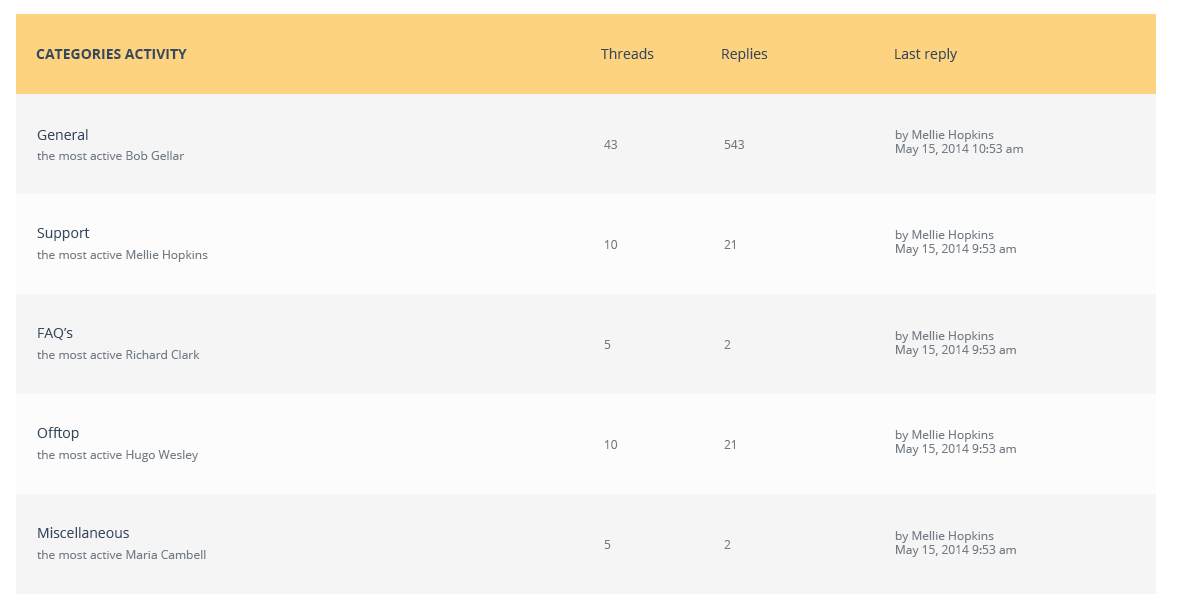
Task: Click 543 replies count in General row
Action: click(x=734, y=144)
